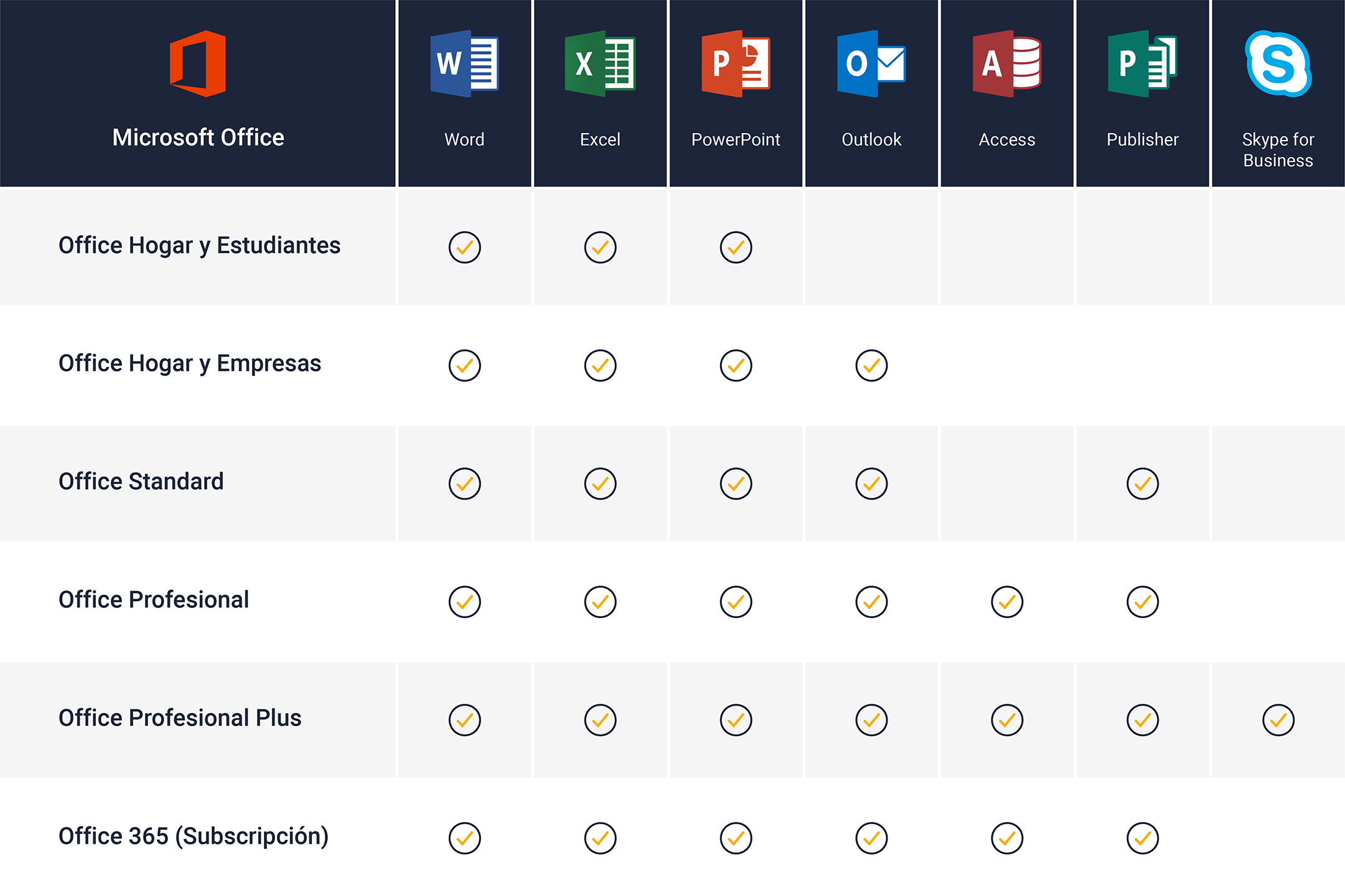The height and width of the screenshot is (896, 1345).
Task: Click the Word application icon
Action: (x=464, y=63)
